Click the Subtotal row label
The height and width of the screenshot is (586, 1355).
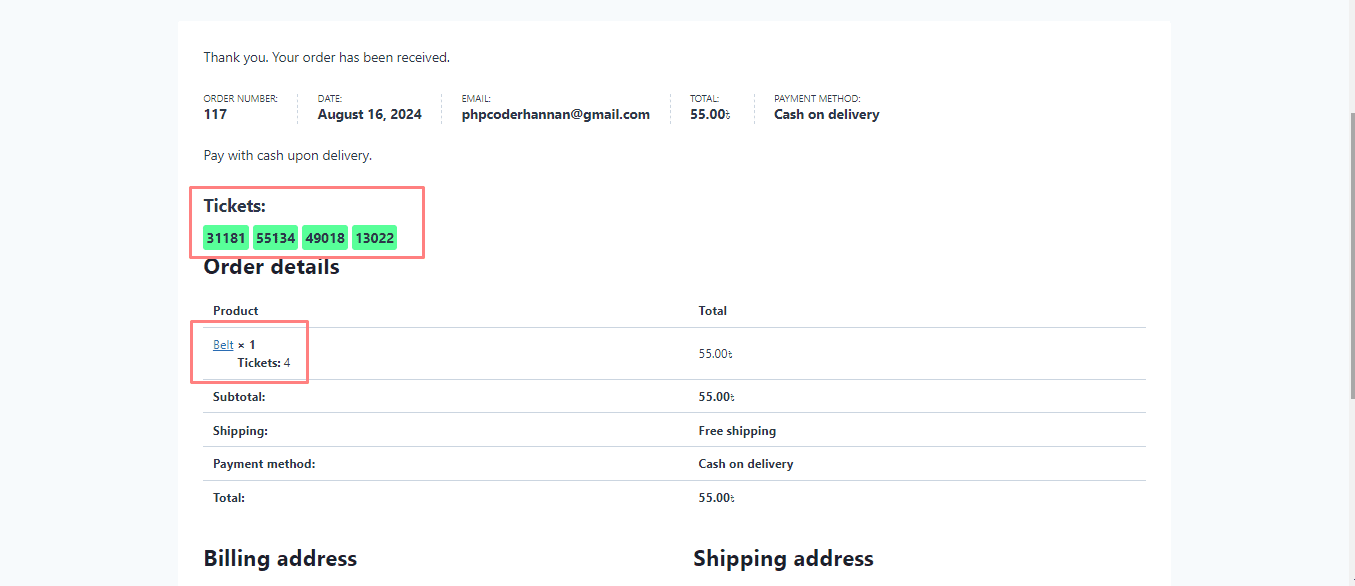pos(238,397)
